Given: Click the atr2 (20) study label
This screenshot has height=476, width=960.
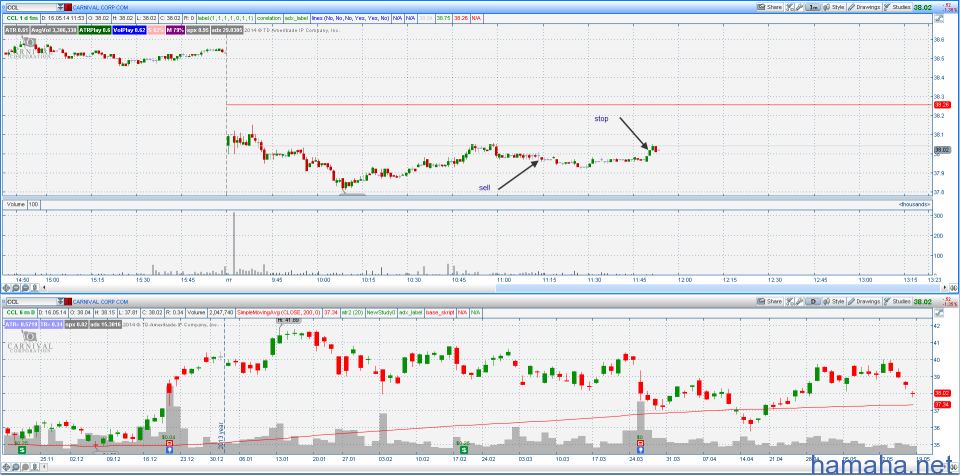Looking at the screenshot, I should pos(352,312).
